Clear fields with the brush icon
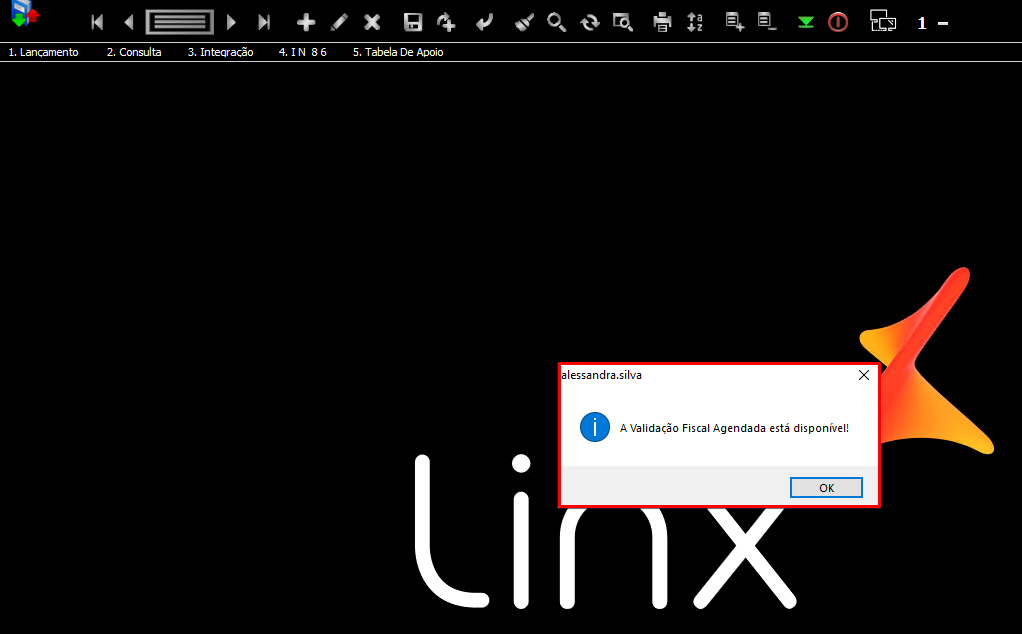1022x634 pixels. (524, 23)
